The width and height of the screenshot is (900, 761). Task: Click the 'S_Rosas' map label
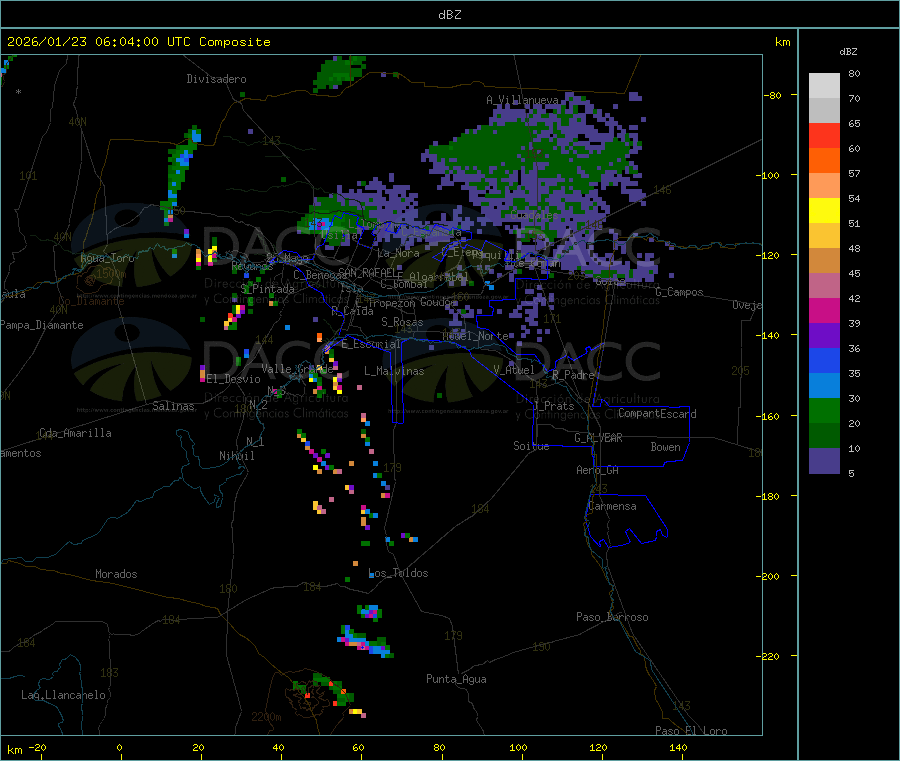click(402, 322)
